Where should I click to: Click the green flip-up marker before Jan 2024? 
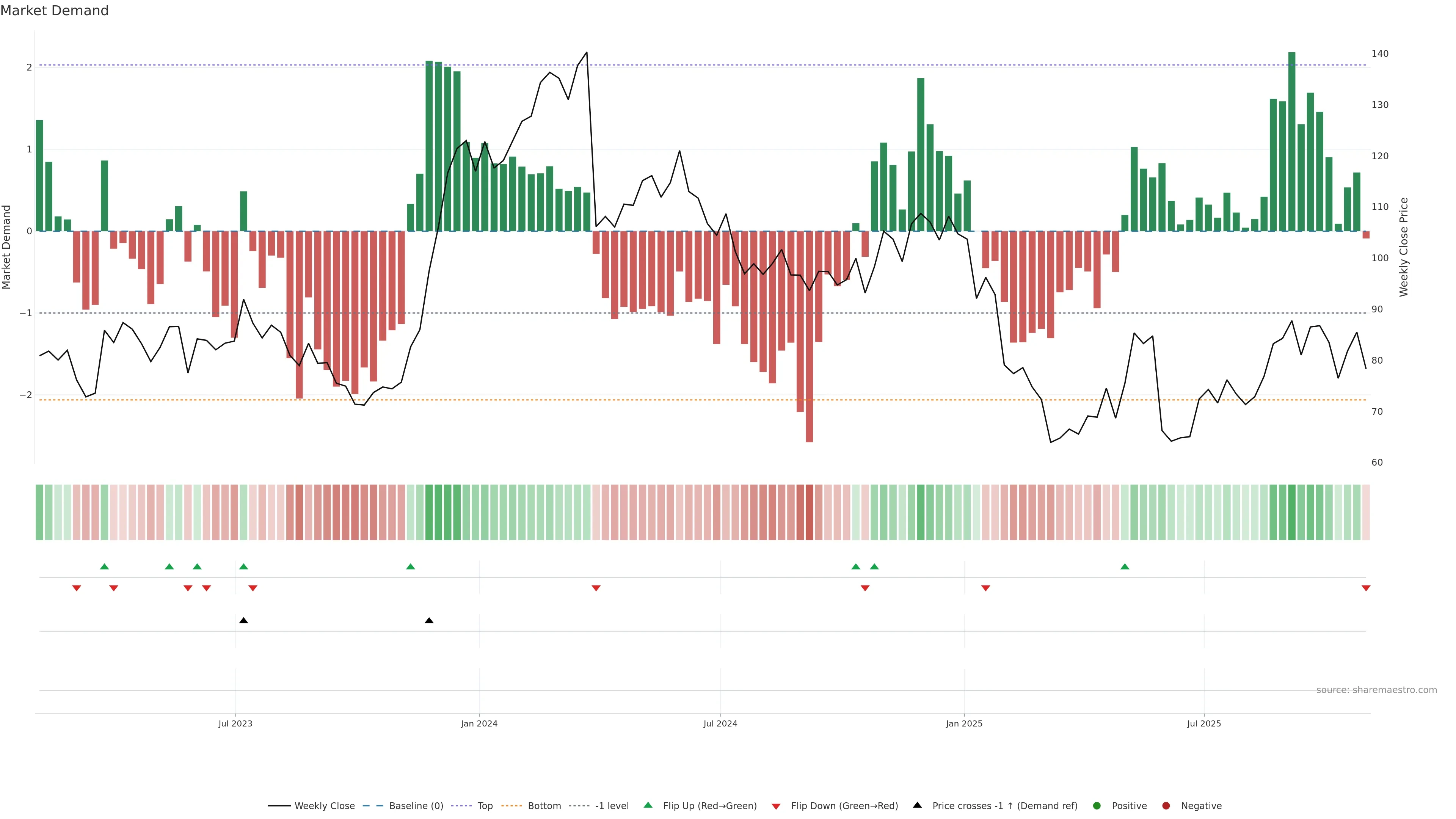click(x=411, y=567)
